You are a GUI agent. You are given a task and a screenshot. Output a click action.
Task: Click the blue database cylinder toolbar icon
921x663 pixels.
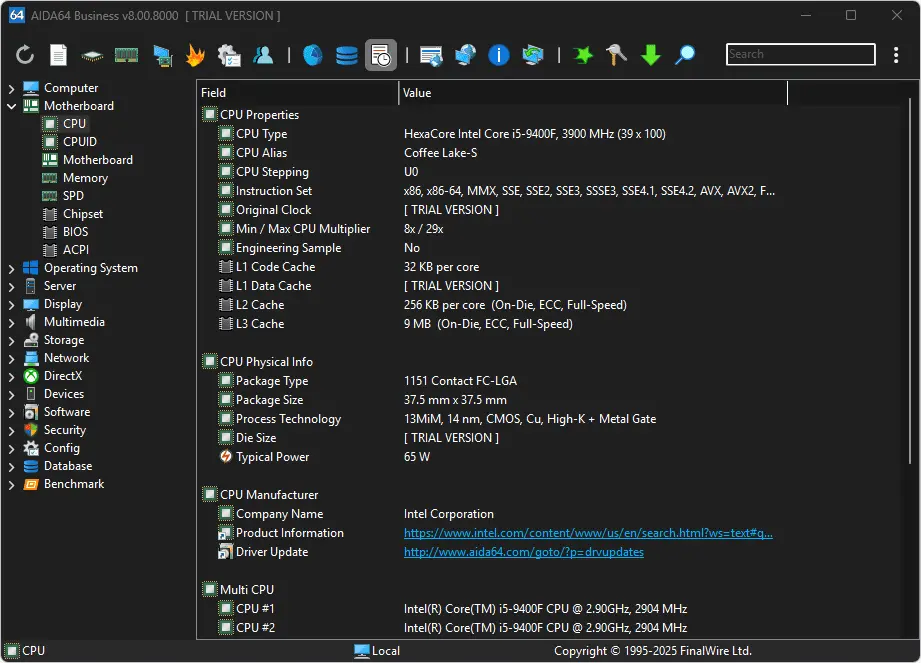coord(347,56)
